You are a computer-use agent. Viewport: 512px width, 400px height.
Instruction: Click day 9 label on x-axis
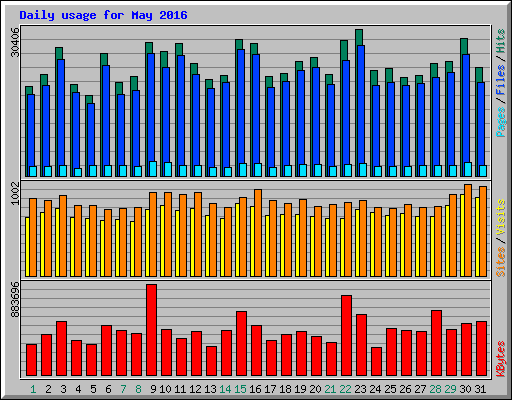click(153, 389)
